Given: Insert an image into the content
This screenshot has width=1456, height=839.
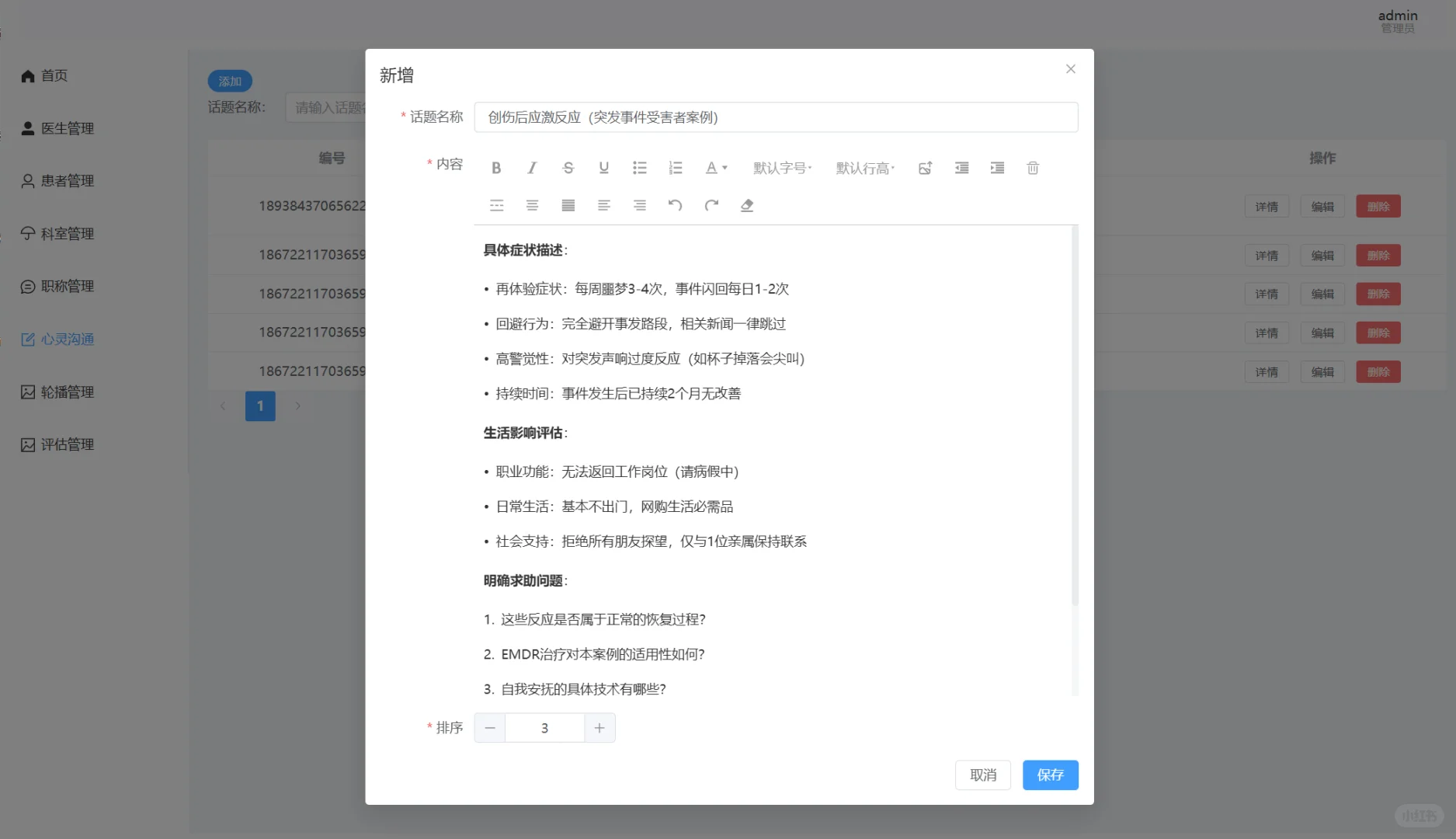Looking at the screenshot, I should tap(925, 167).
